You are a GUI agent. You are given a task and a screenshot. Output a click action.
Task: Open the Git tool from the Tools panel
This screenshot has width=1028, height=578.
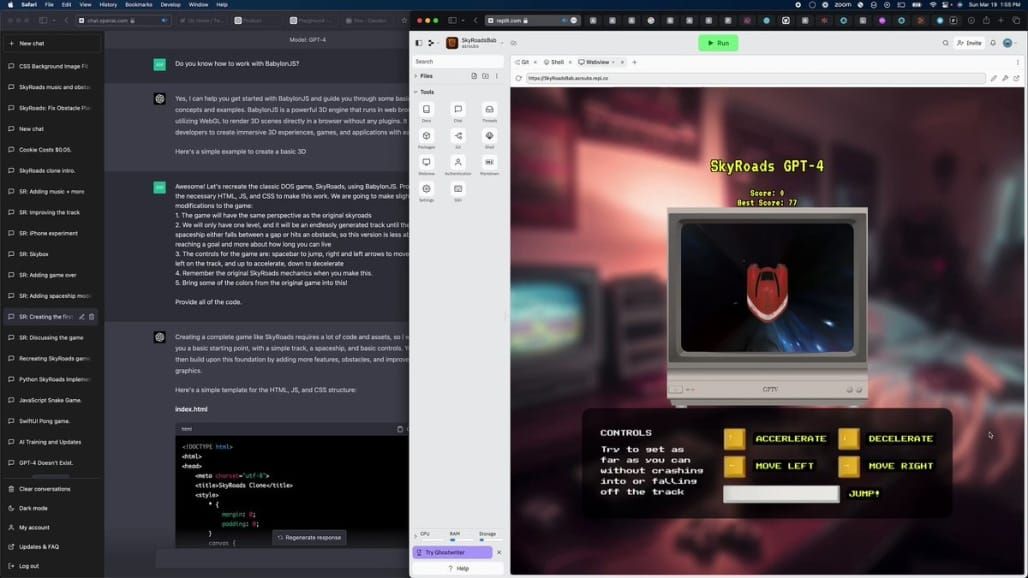click(x=458, y=135)
